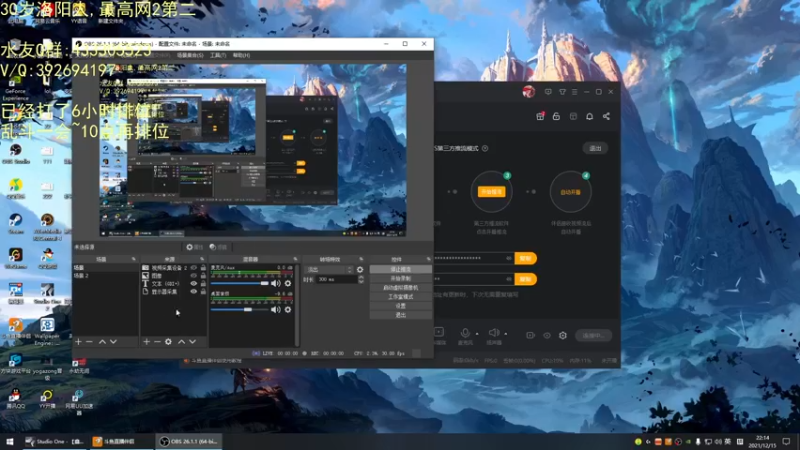This screenshot has width=800, height=450.
Task: Move the source up in the list
Action: pyautogui.click(x=181, y=341)
